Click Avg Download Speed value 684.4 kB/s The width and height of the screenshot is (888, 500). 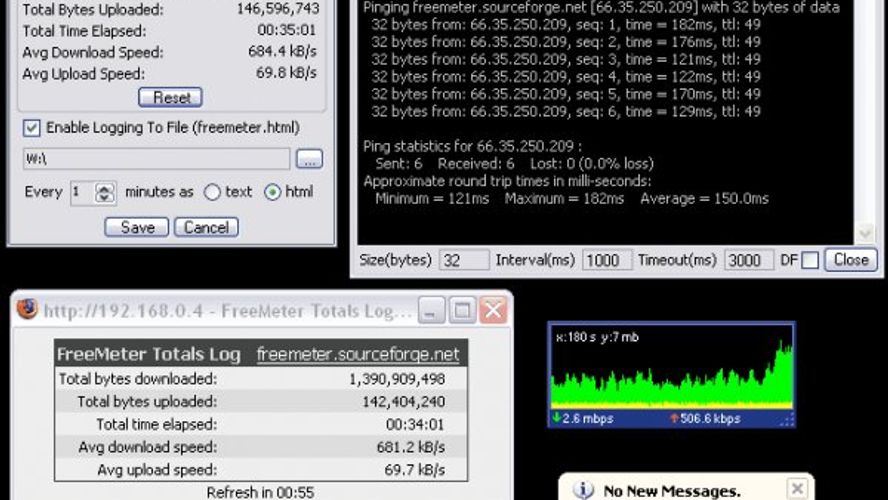282,52
